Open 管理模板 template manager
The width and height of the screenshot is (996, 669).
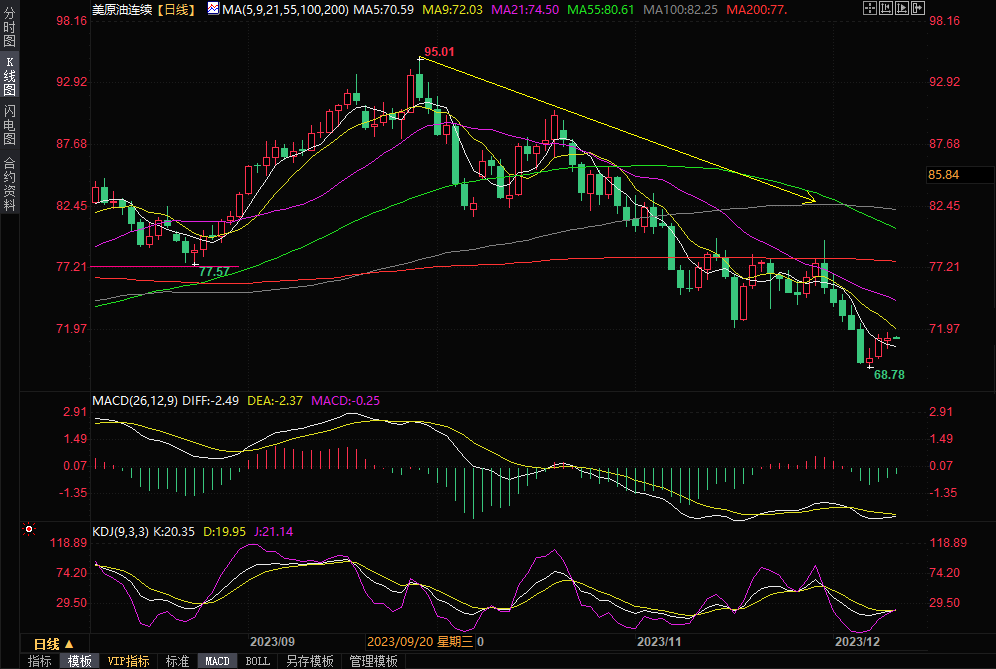(x=373, y=661)
